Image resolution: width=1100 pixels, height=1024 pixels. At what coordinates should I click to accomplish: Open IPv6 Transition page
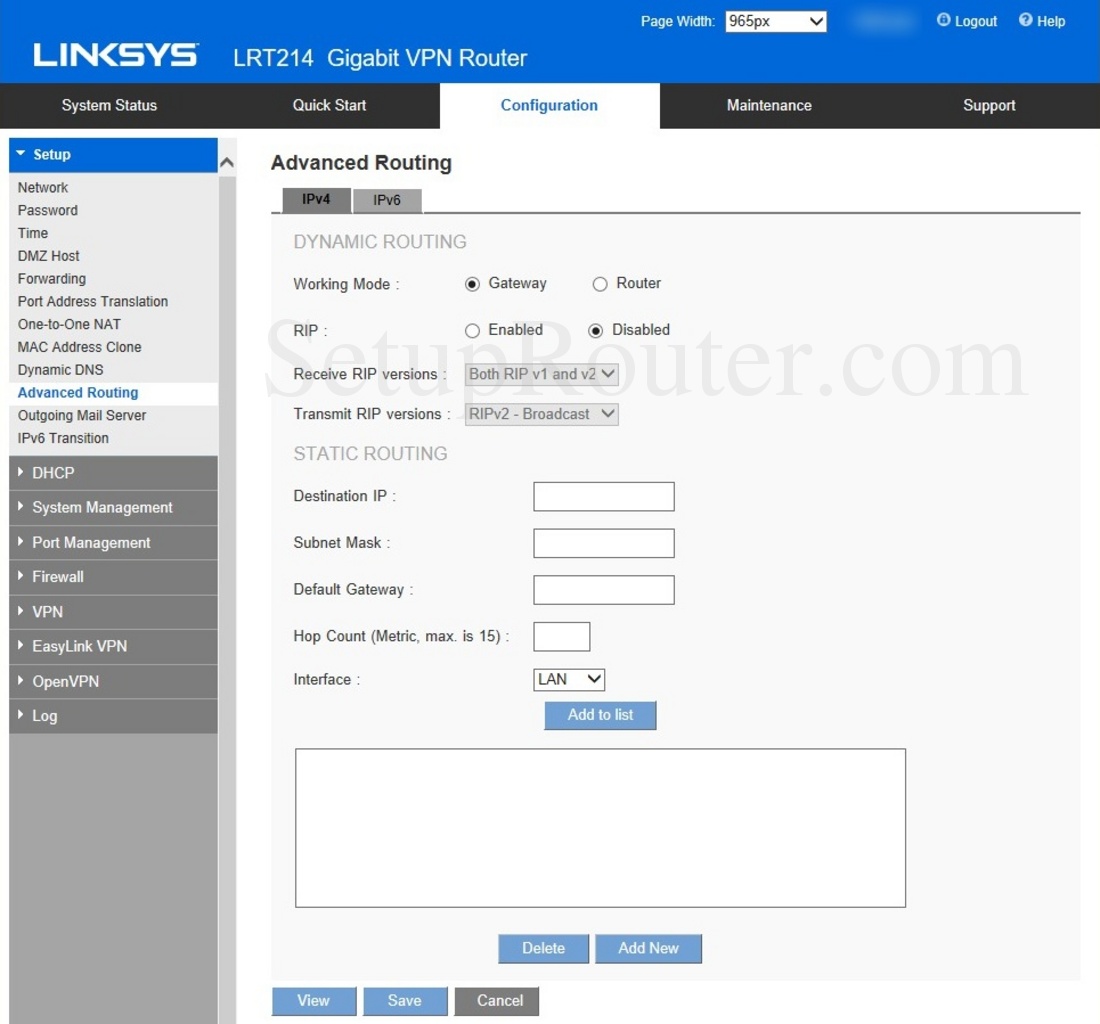(x=63, y=438)
